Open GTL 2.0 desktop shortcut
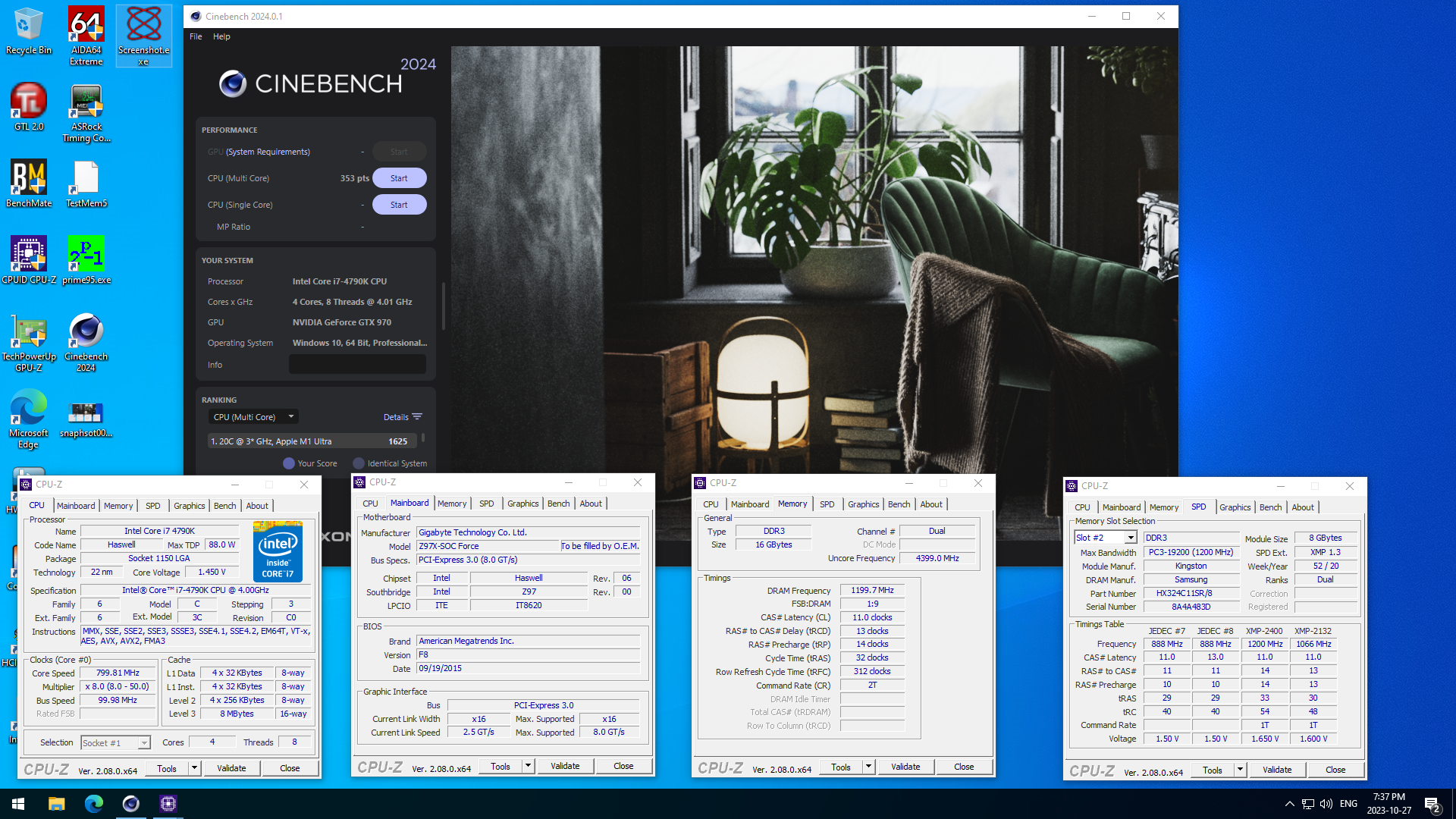Screen dimensions: 1456x819 click(28, 107)
